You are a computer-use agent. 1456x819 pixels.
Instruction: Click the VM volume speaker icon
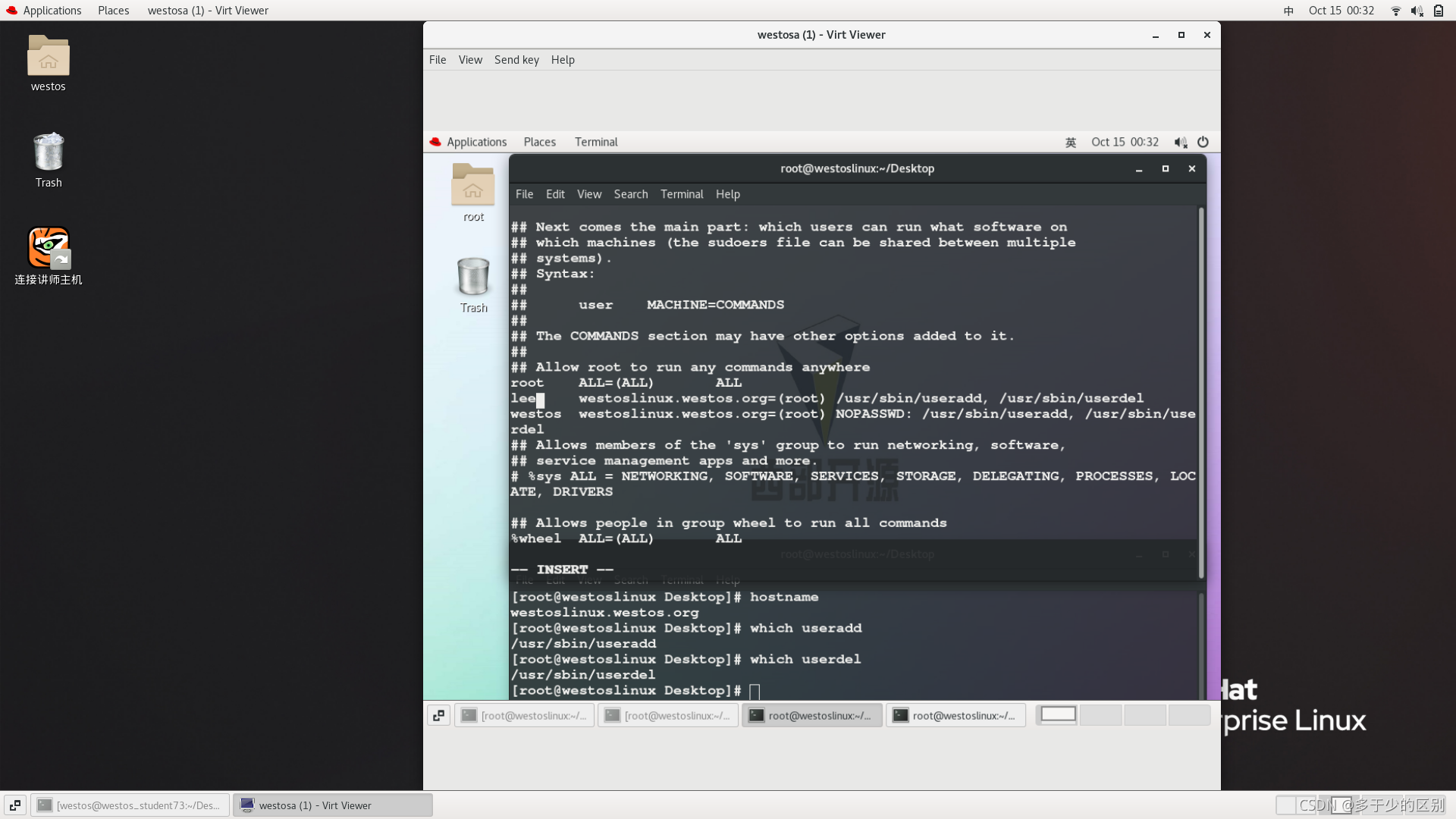(x=1180, y=142)
